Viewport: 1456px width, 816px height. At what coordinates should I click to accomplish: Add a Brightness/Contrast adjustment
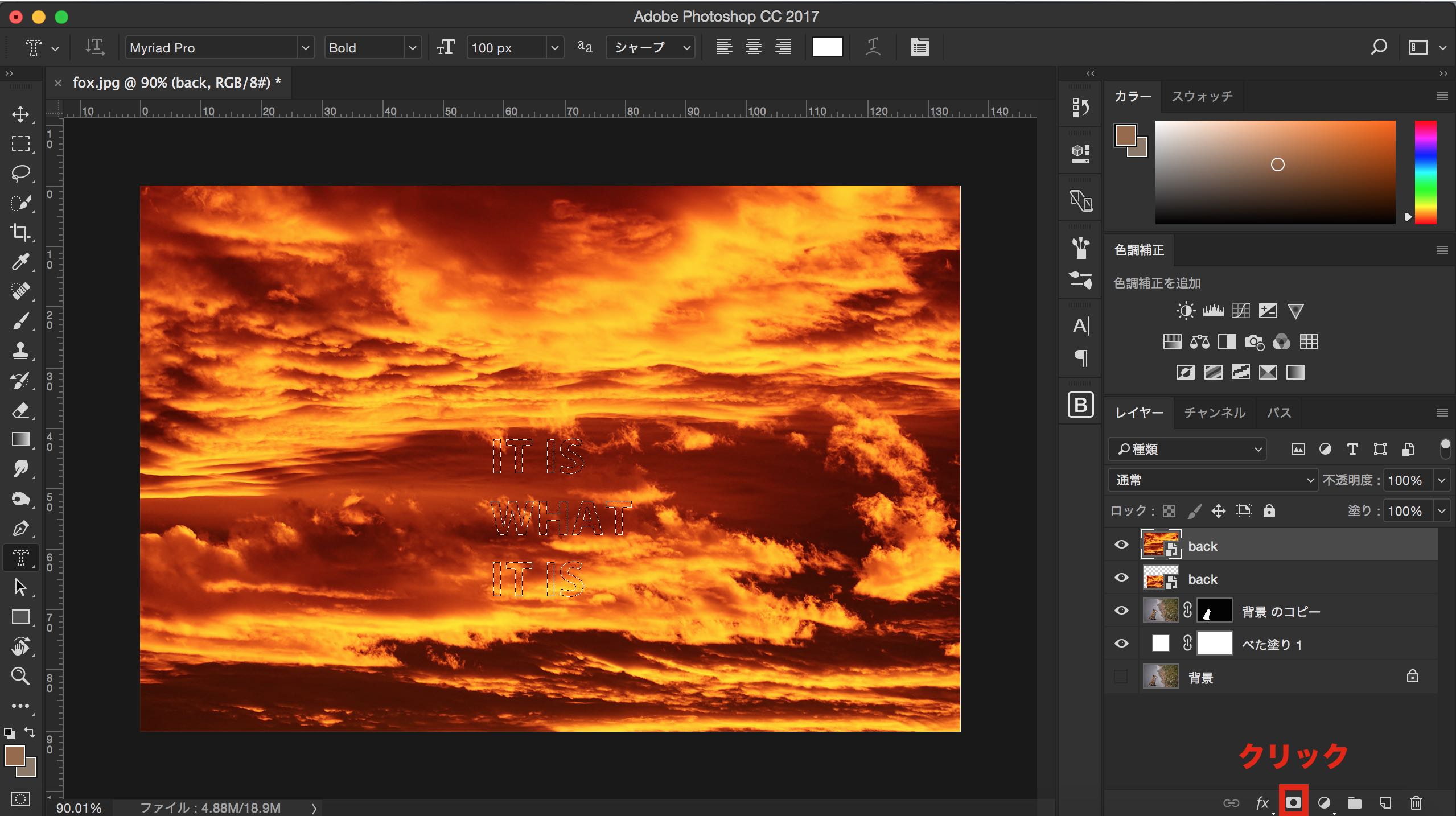pos(1186,311)
